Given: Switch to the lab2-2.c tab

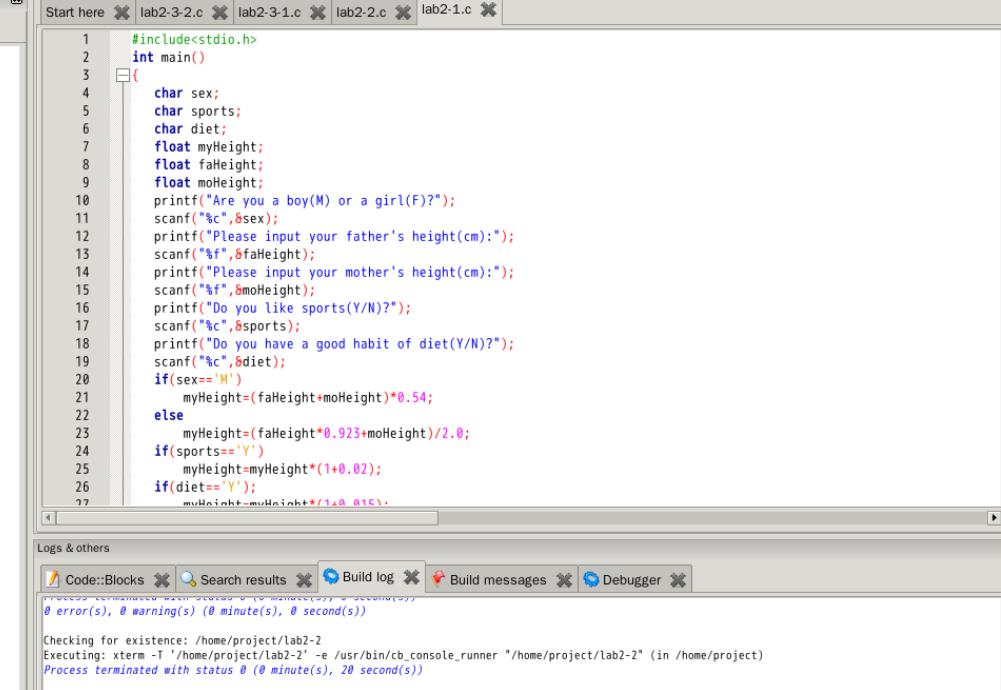Looking at the screenshot, I should [361, 12].
